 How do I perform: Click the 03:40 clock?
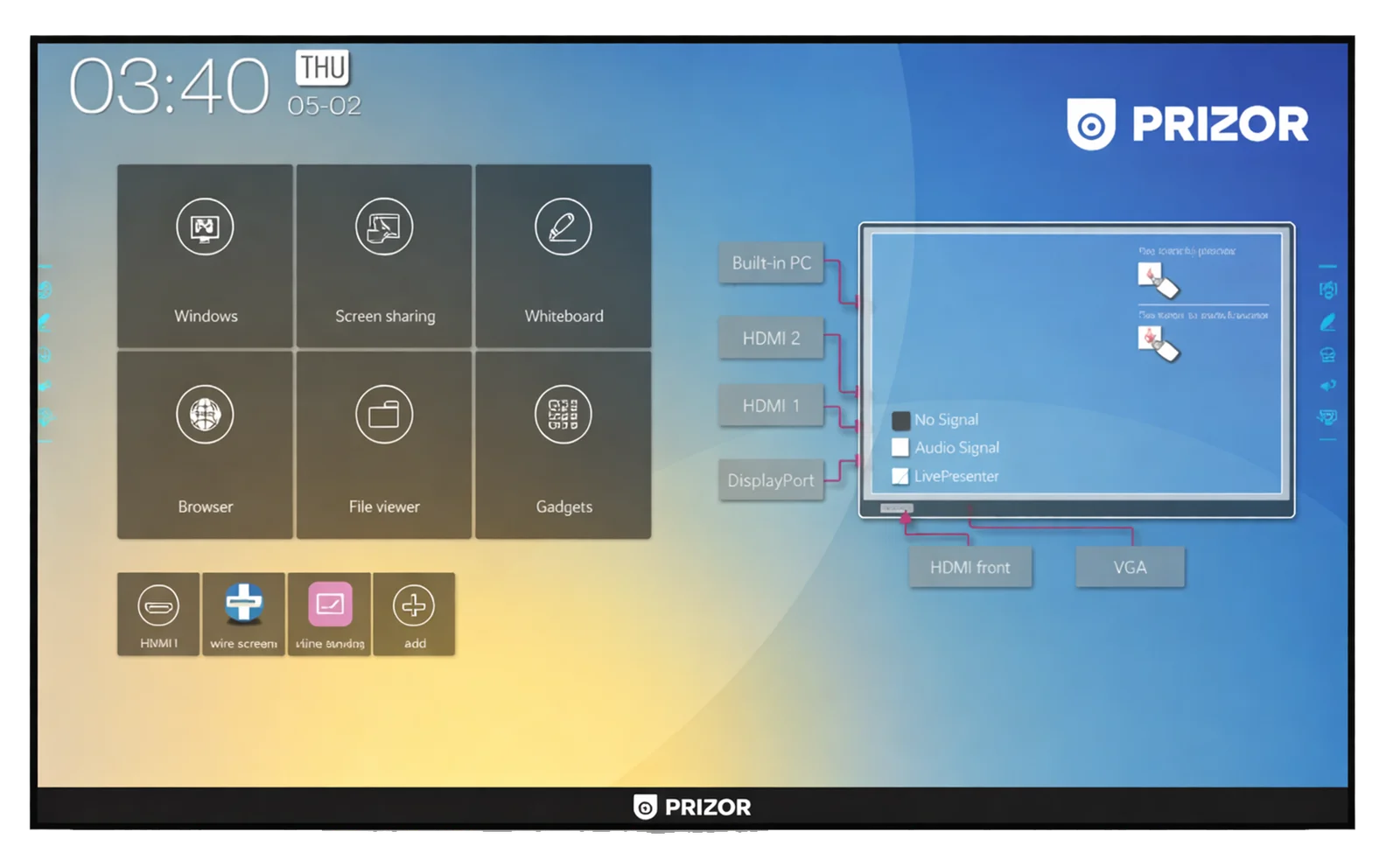(170, 86)
